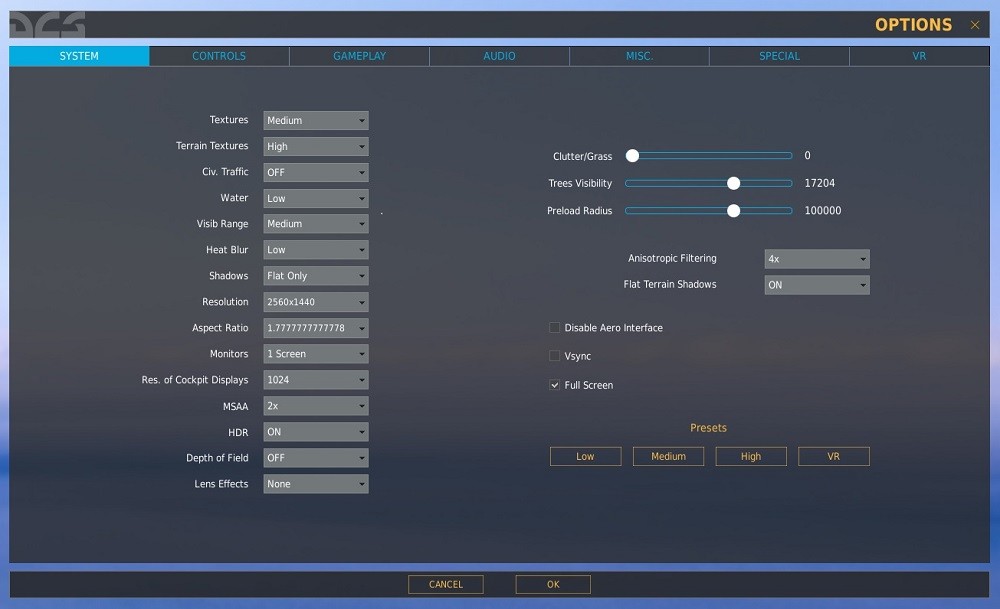Expand the Terrain Textures dropdown

pos(316,147)
